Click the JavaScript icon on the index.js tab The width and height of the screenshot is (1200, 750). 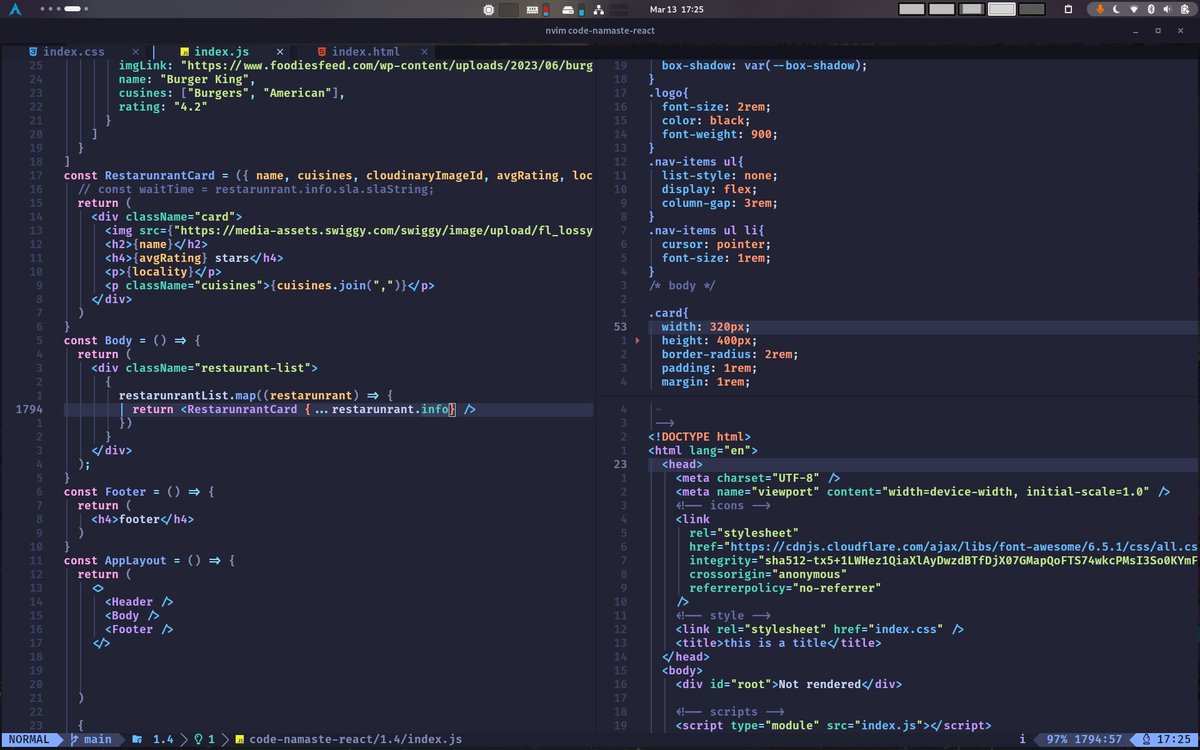185,51
